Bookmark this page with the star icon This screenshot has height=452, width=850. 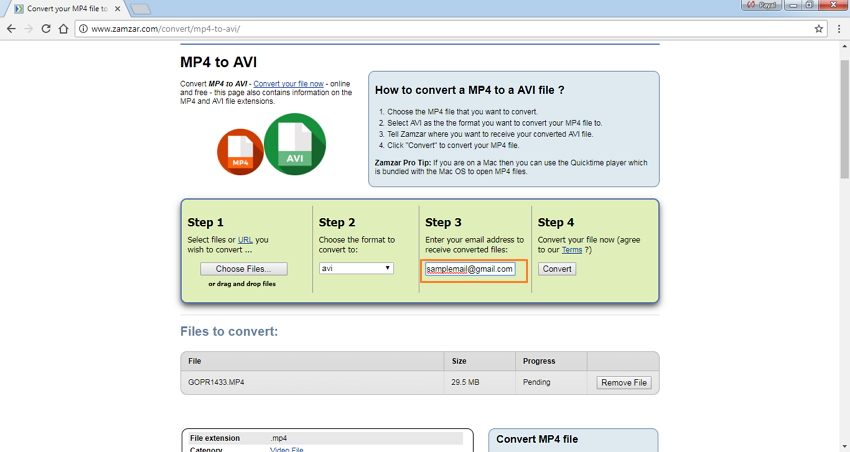(819, 29)
